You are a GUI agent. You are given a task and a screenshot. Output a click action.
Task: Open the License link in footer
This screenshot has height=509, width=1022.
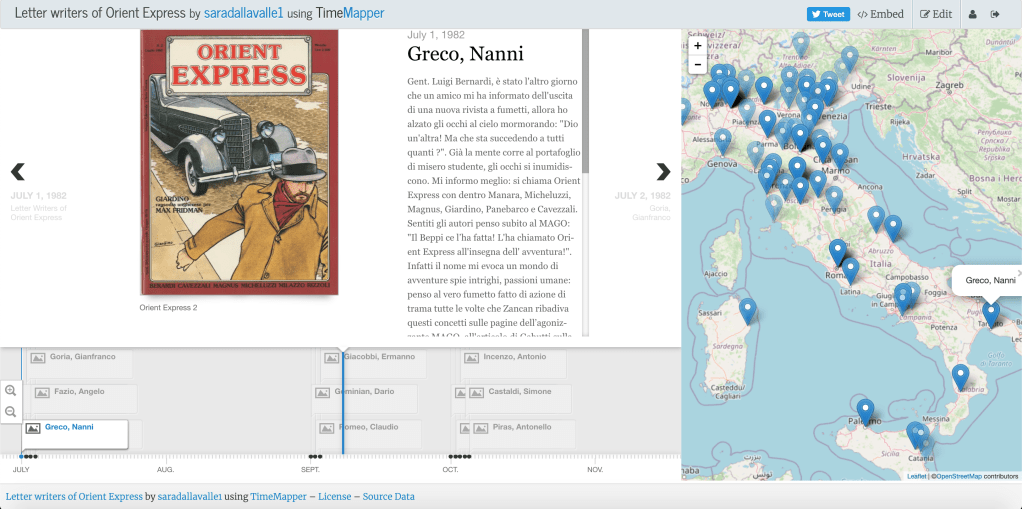334,496
